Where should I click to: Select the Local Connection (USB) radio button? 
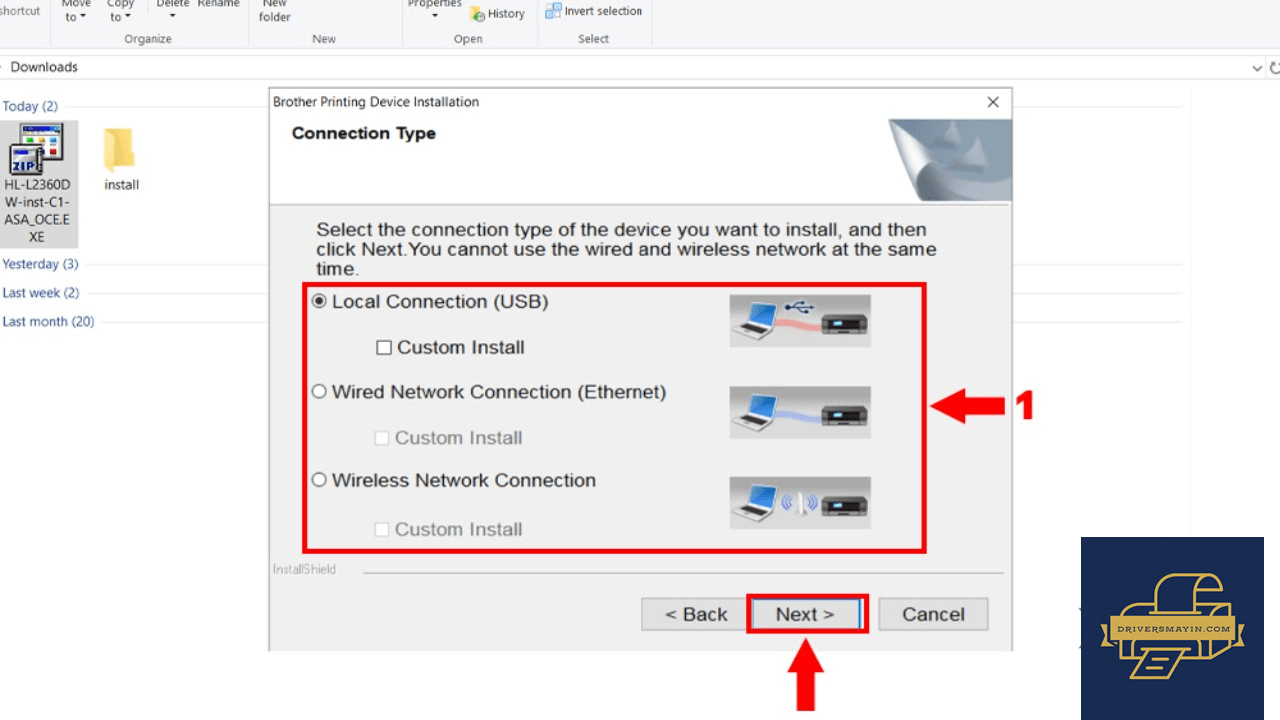click(x=320, y=301)
